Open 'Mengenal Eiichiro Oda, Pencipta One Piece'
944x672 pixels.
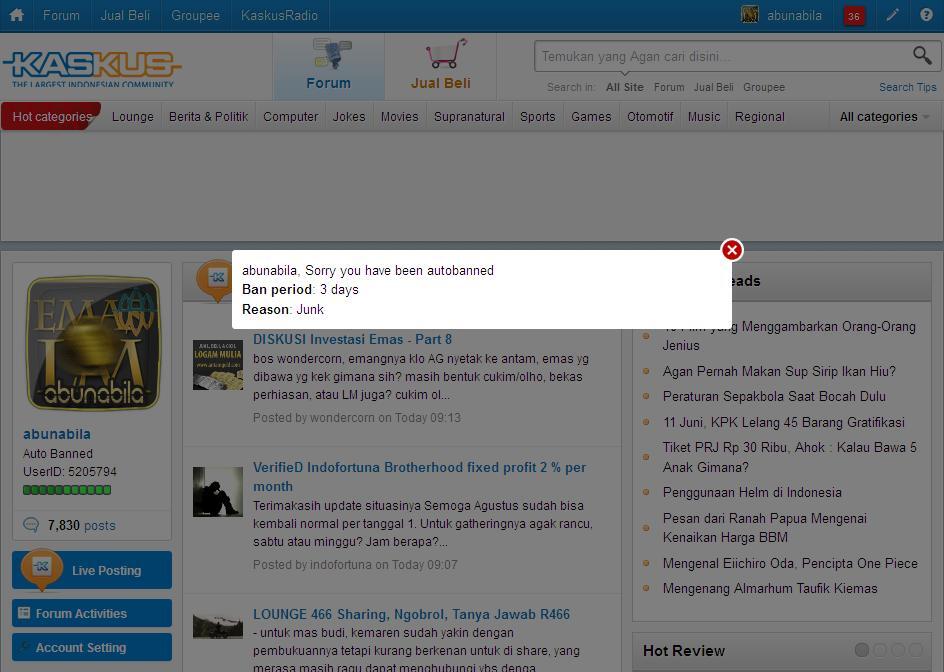coord(790,563)
